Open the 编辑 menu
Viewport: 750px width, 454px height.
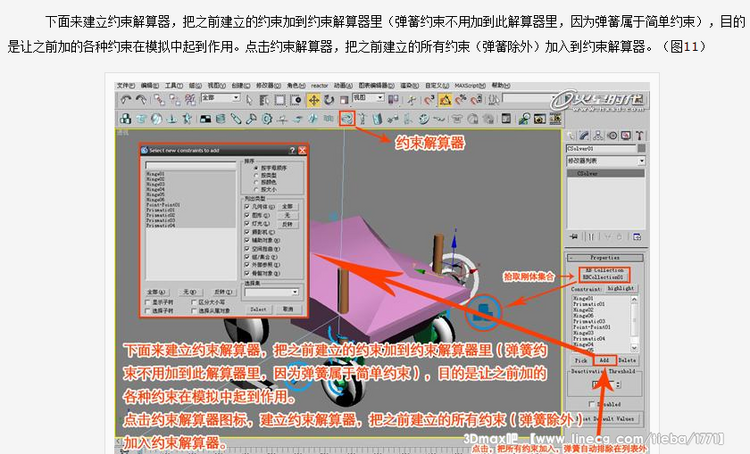tap(150, 85)
